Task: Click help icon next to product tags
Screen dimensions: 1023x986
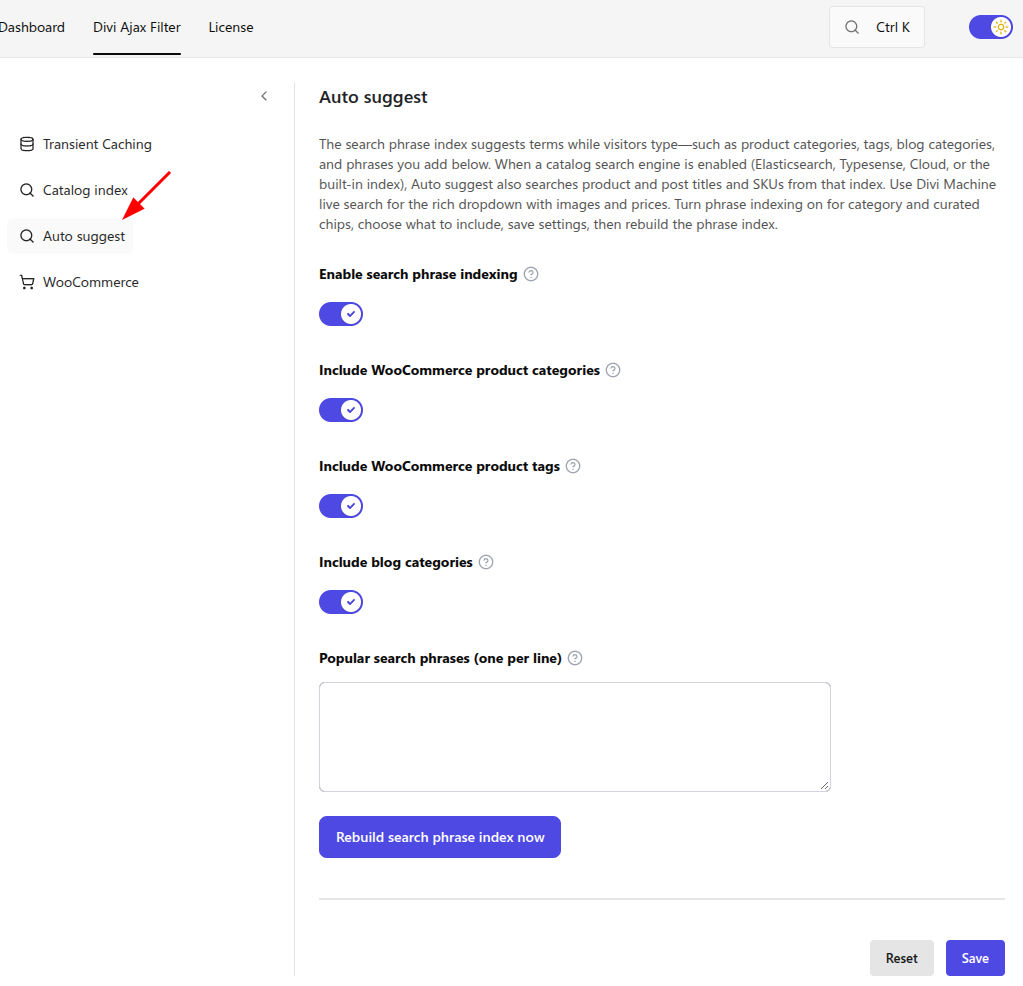Action: (x=573, y=466)
